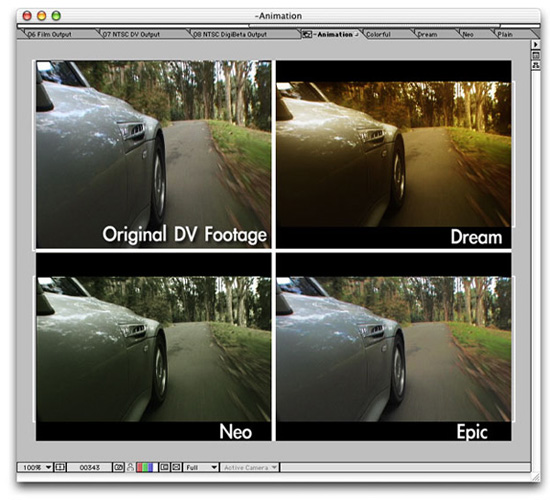Zoom the Animation window with green button

56,15
